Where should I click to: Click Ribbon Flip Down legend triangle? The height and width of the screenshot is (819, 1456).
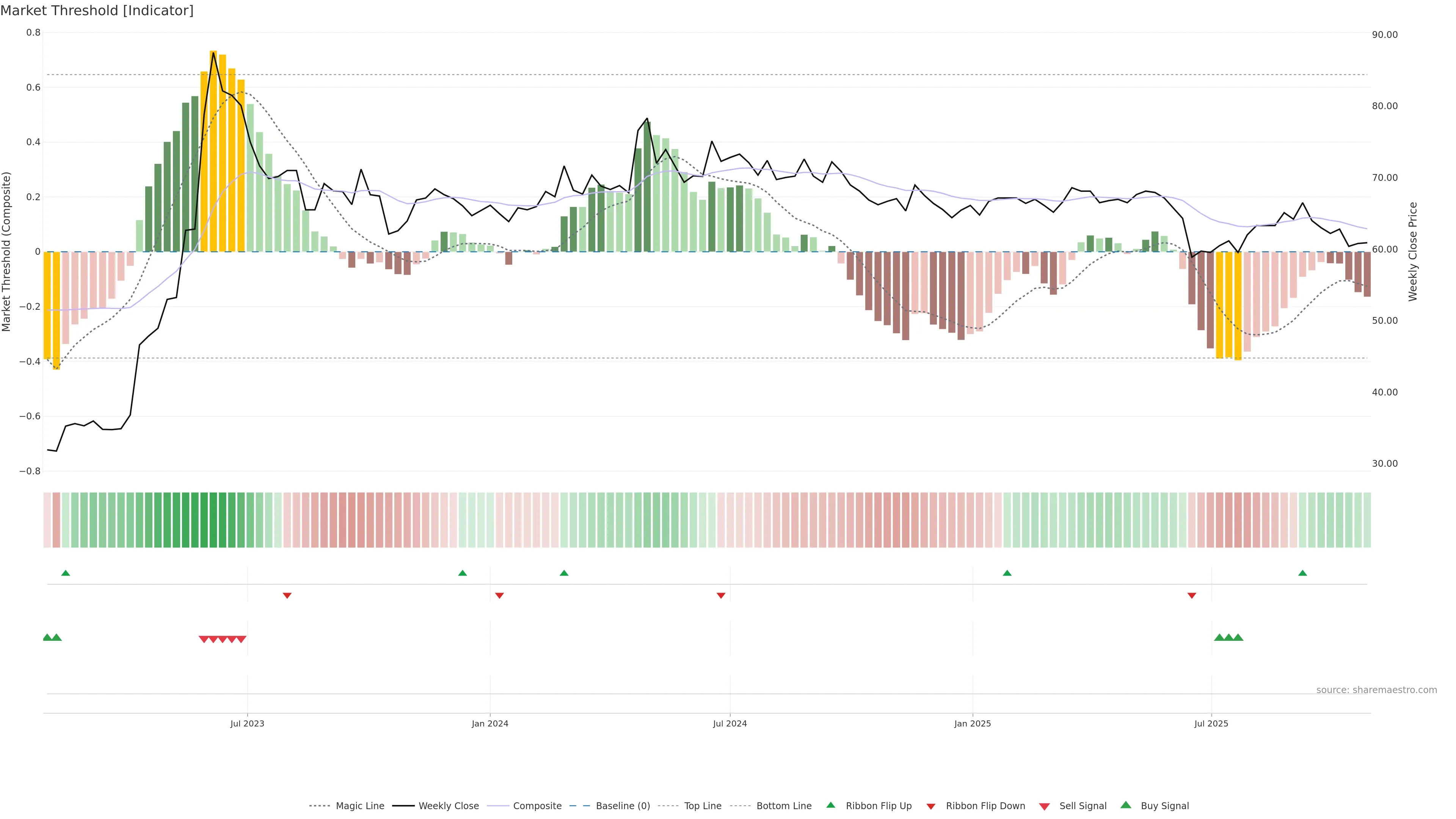pos(930,806)
